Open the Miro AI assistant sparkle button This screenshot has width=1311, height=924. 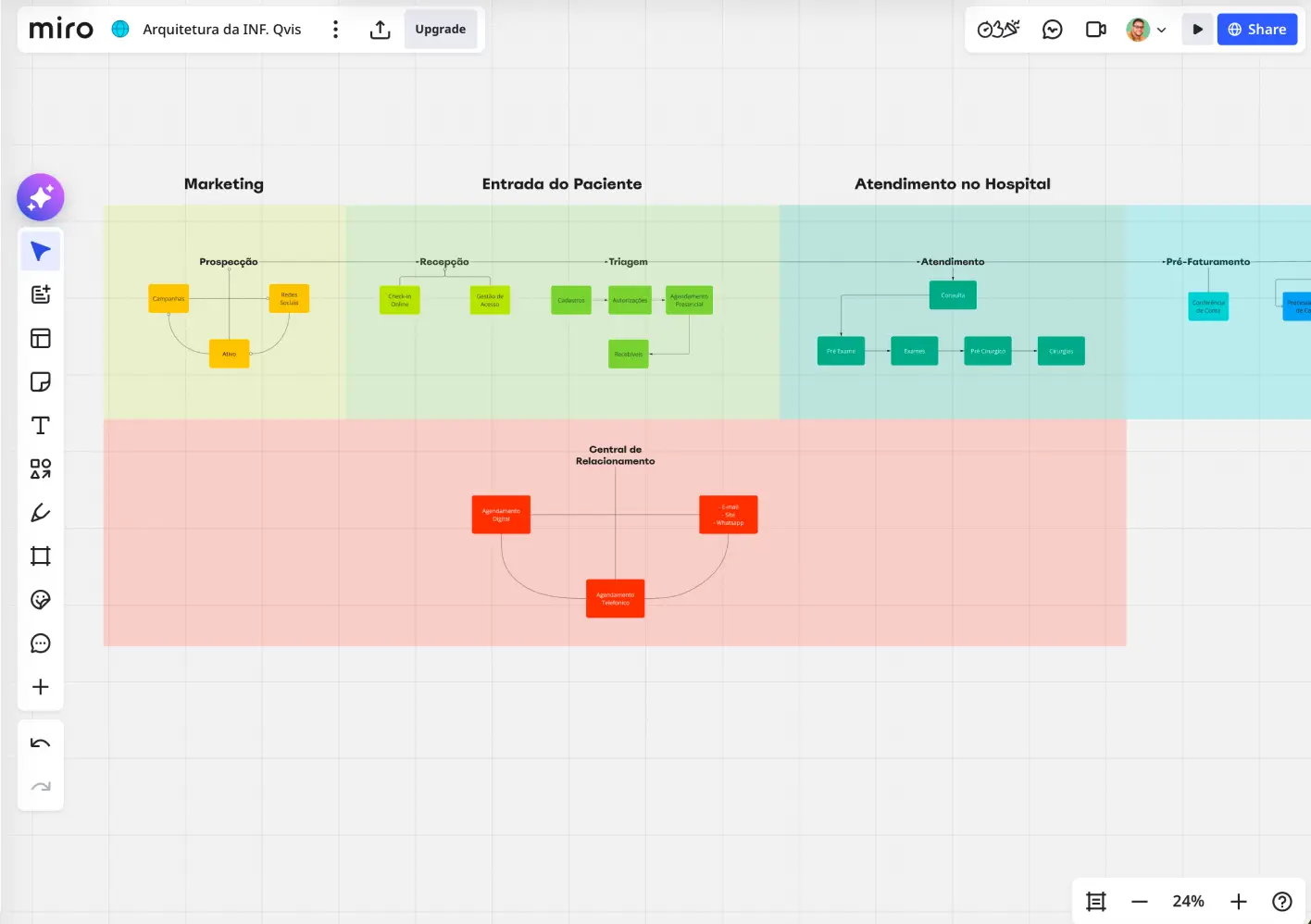[x=40, y=197]
